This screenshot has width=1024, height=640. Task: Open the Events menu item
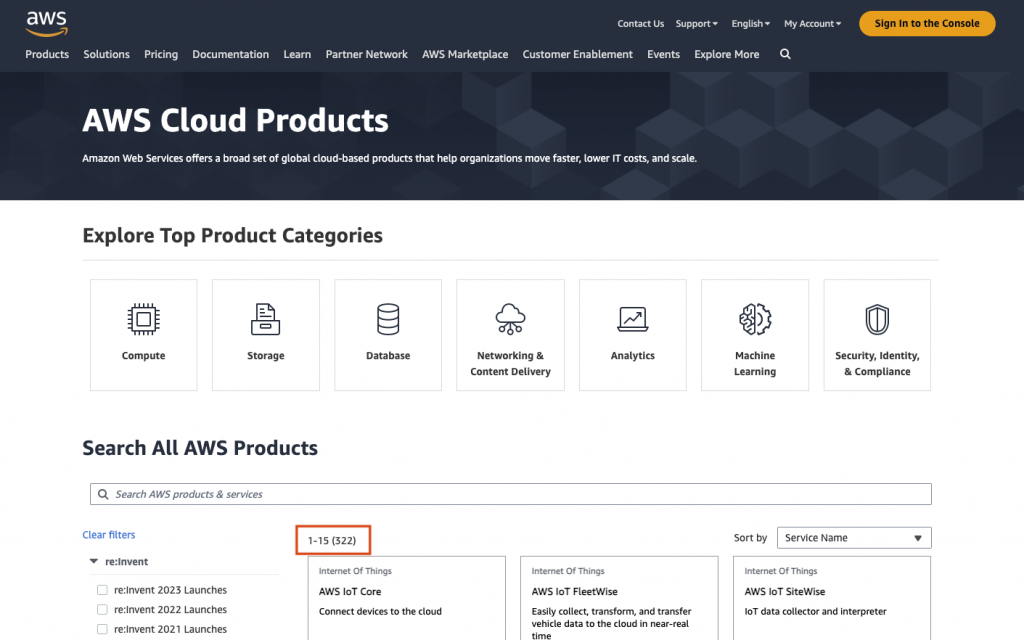pos(664,54)
